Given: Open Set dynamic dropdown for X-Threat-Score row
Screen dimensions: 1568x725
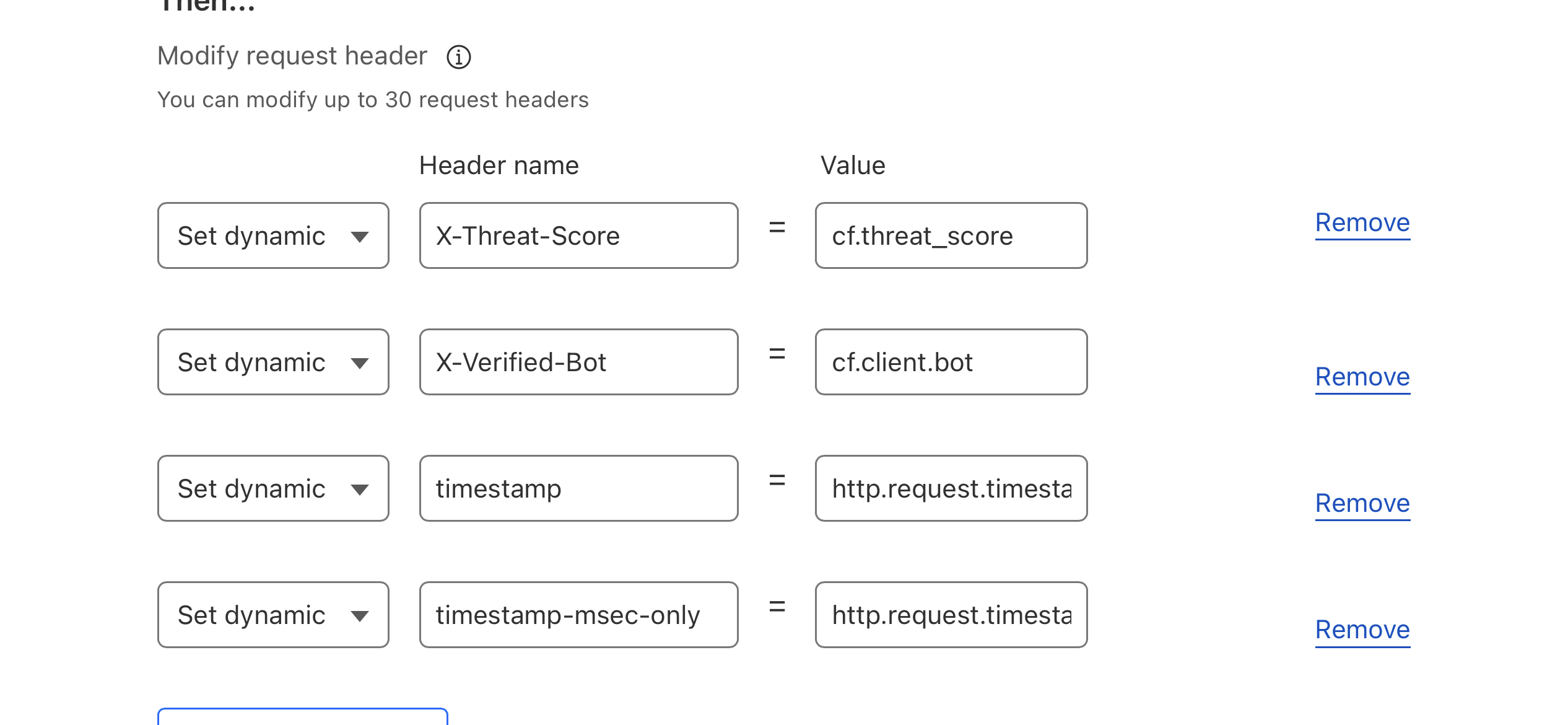Looking at the screenshot, I should (273, 235).
